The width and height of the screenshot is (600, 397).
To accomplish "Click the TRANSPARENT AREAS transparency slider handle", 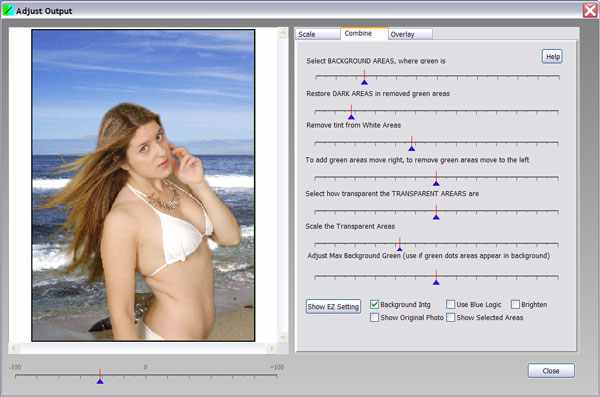I will [x=436, y=216].
